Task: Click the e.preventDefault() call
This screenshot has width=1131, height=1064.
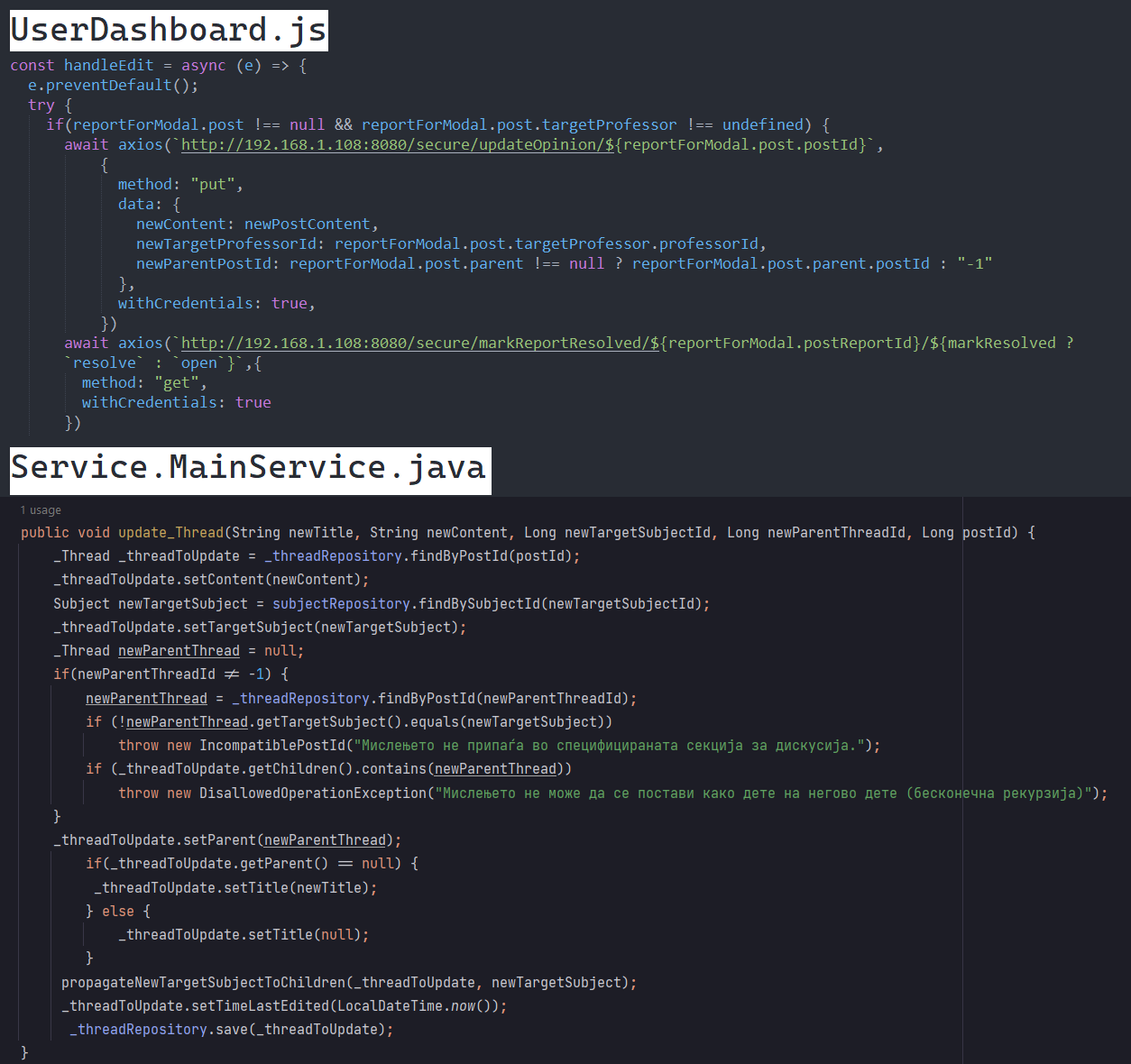Action: click(113, 86)
